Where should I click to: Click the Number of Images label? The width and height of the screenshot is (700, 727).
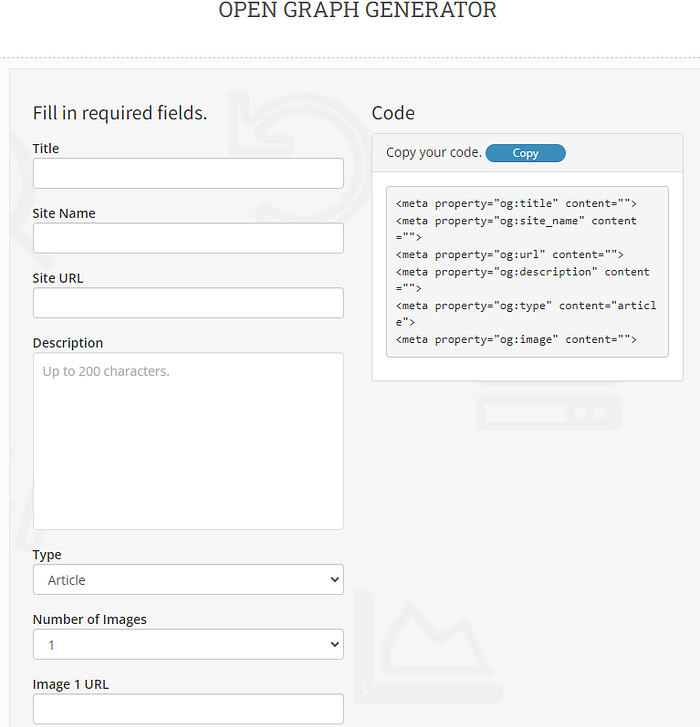tap(89, 620)
